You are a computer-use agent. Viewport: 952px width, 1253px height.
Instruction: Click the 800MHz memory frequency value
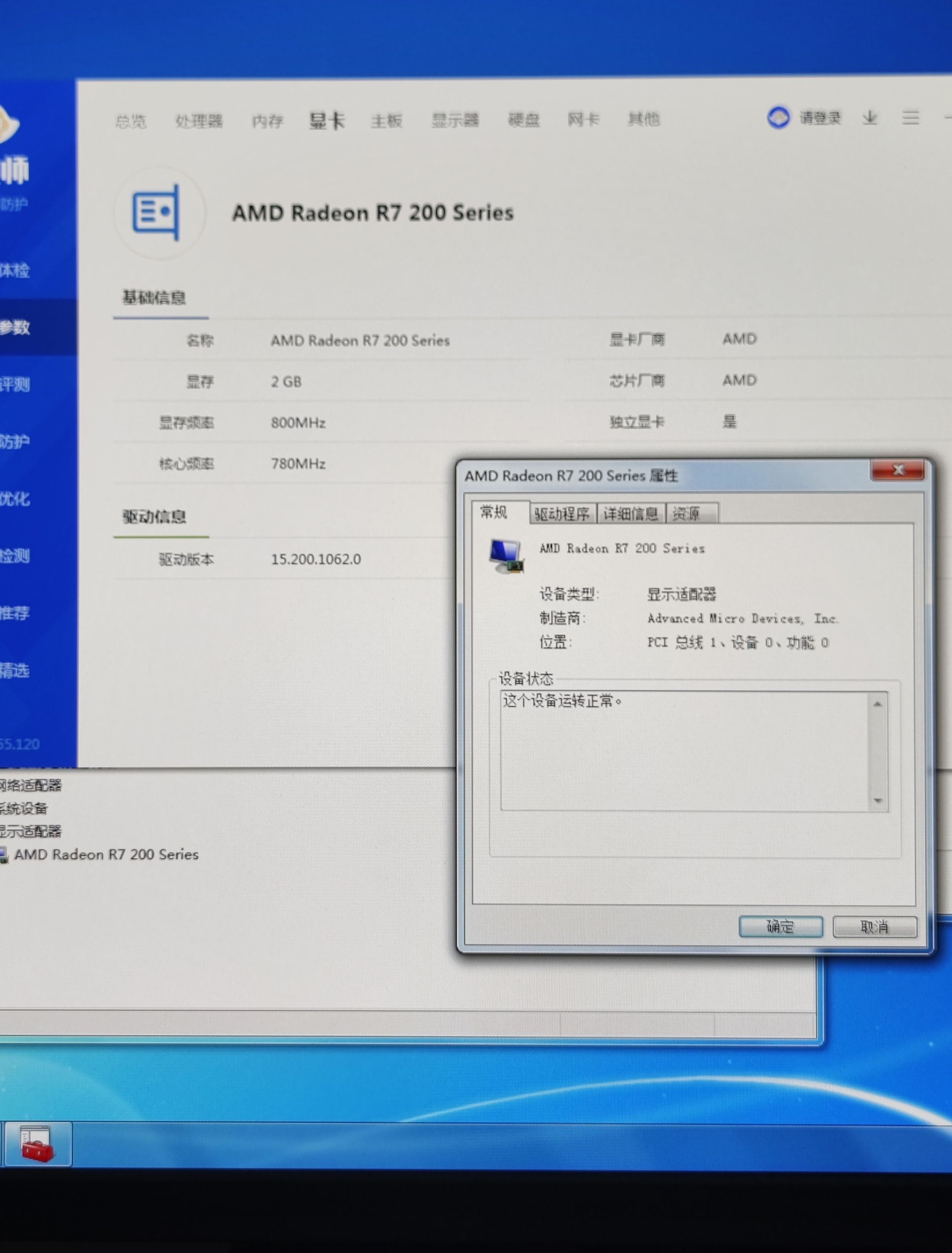[x=298, y=423]
